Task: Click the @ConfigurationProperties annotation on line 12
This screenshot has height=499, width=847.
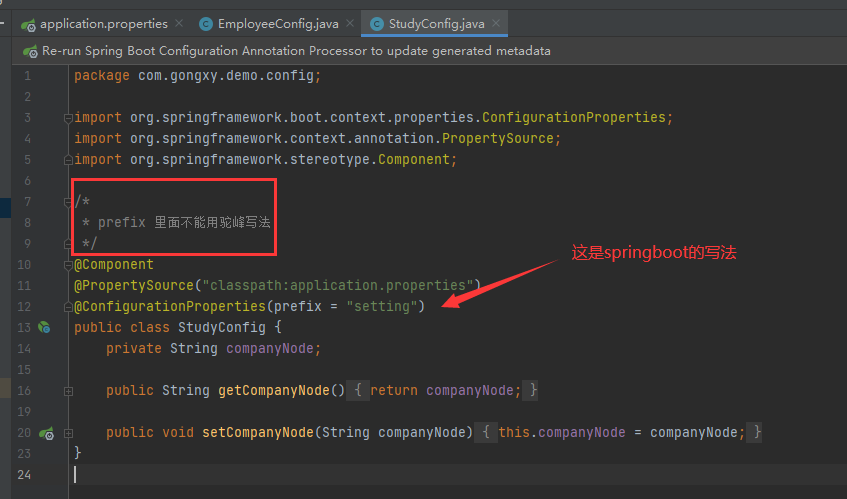Action: click(x=170, y=307)
